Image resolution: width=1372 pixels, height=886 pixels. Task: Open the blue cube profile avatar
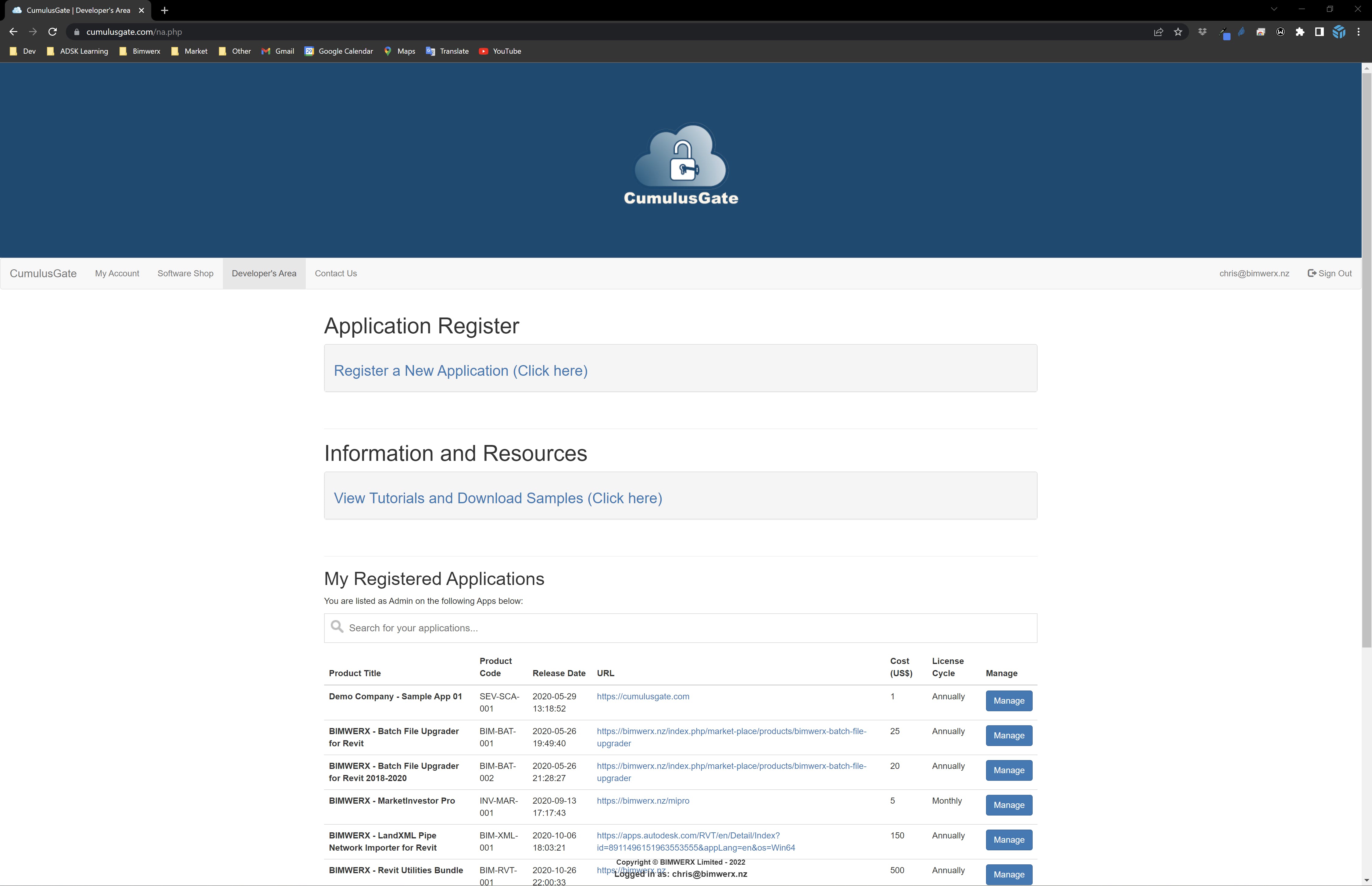point(1339,32)
